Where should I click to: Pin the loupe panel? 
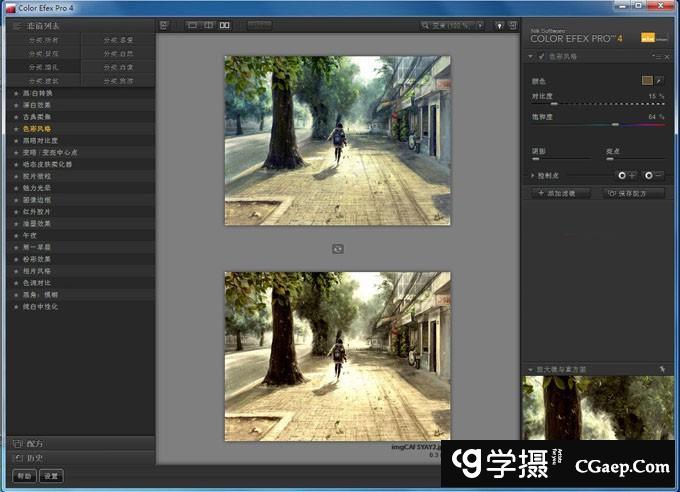[662, 369]
